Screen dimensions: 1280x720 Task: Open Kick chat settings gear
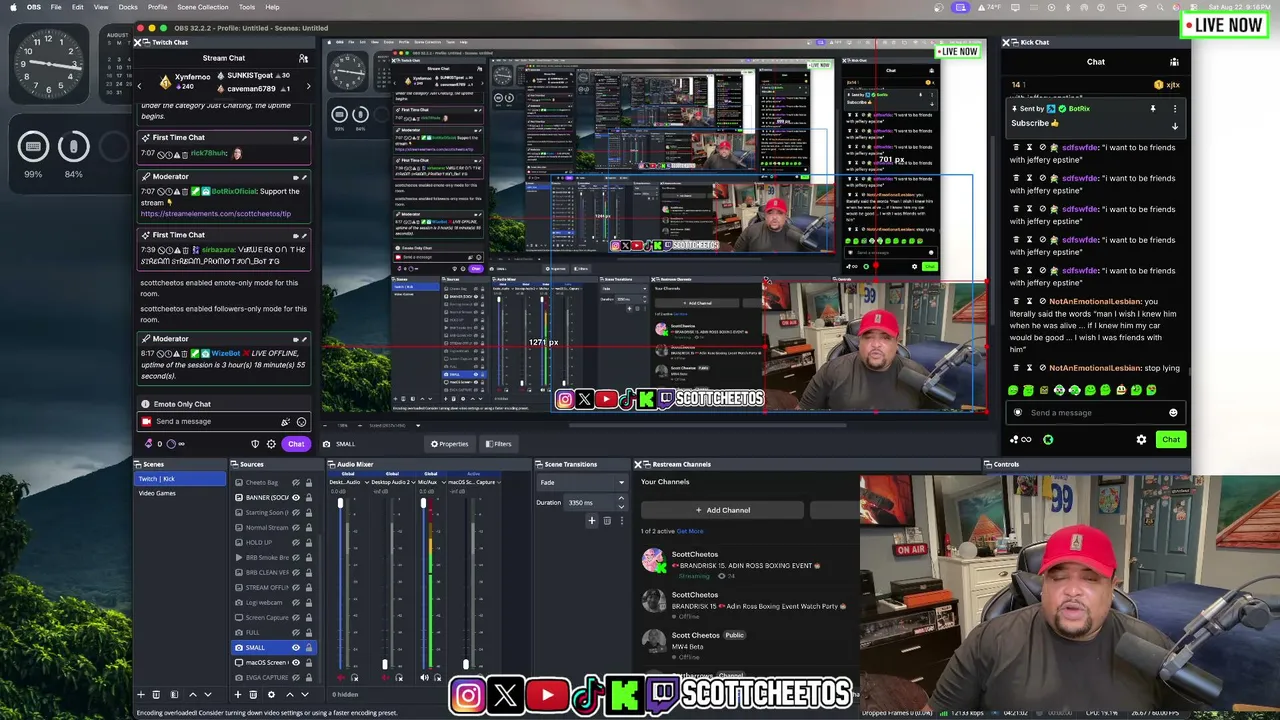pyautogui.click(x=1141, y=439)
